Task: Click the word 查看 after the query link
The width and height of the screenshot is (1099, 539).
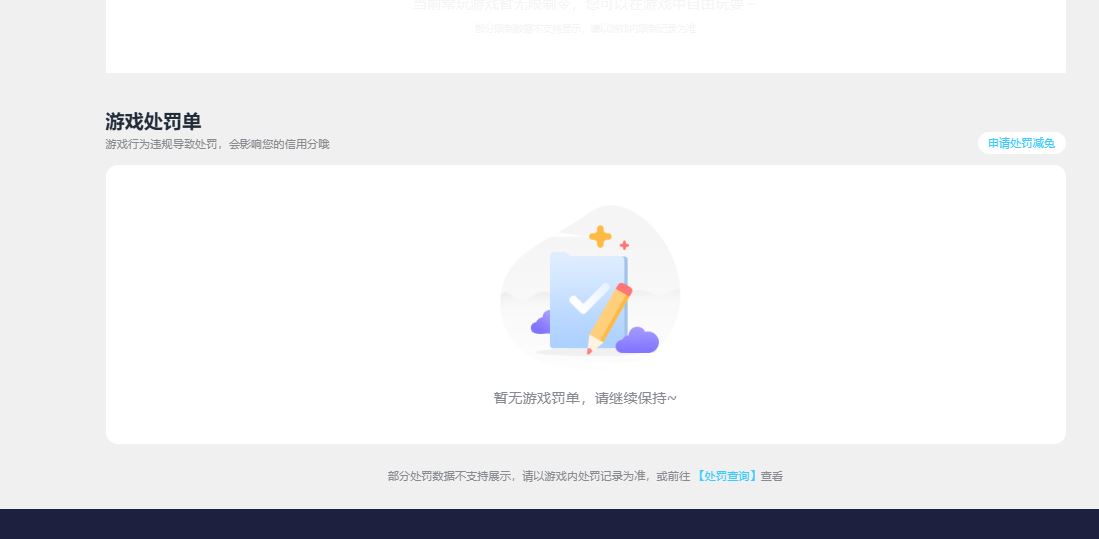Action: 772,476
